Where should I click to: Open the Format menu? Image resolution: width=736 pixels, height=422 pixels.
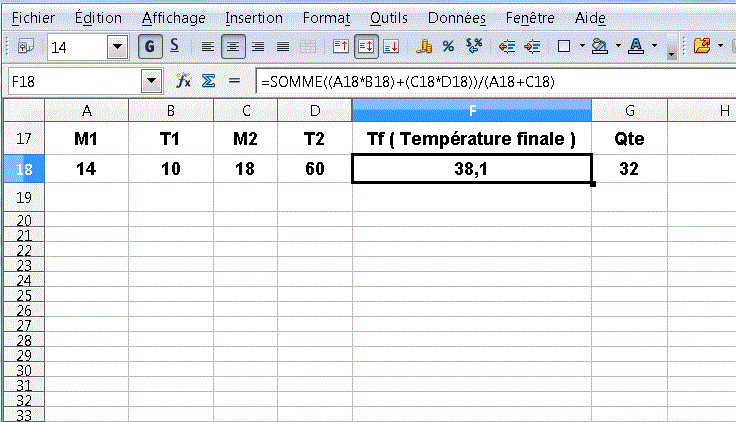326,18
